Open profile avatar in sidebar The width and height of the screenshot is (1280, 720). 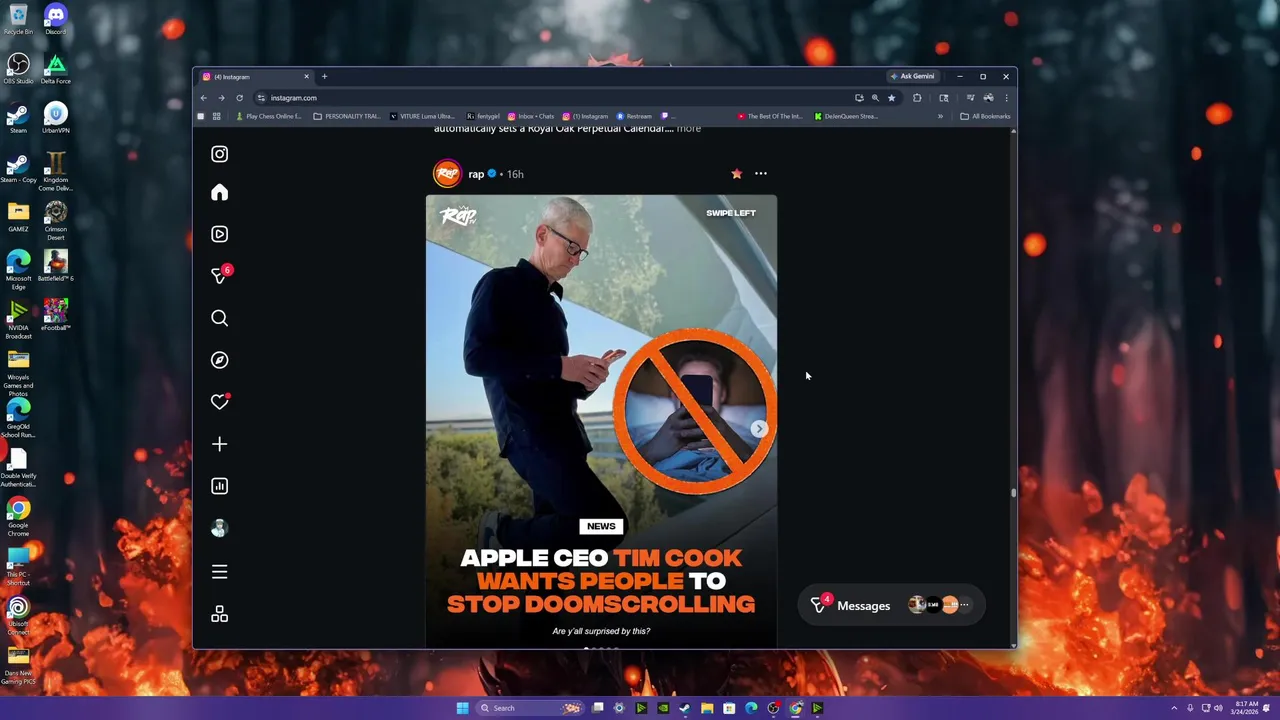(x=219, y=528)
